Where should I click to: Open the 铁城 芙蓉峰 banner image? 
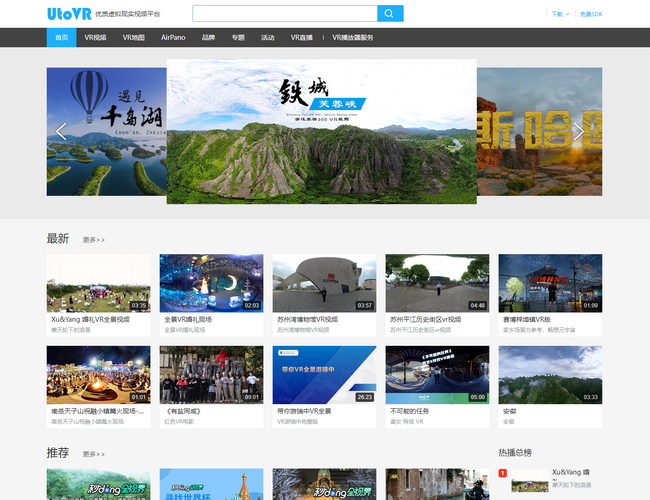coord(321,131)
